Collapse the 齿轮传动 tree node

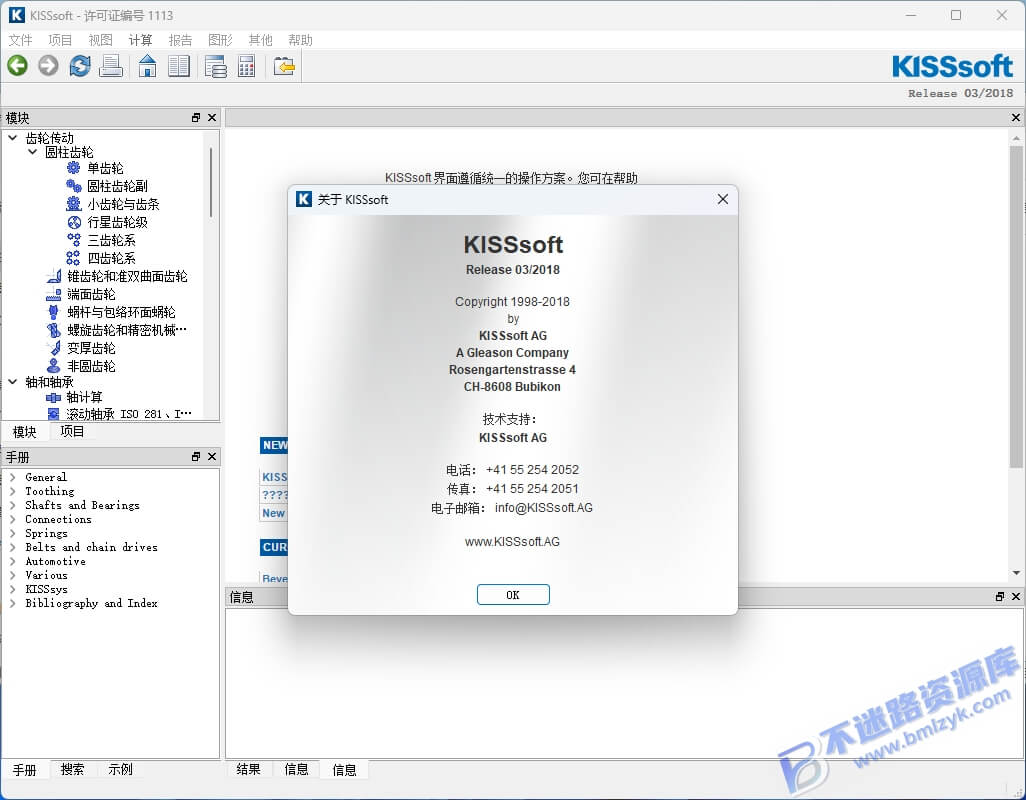12,138
